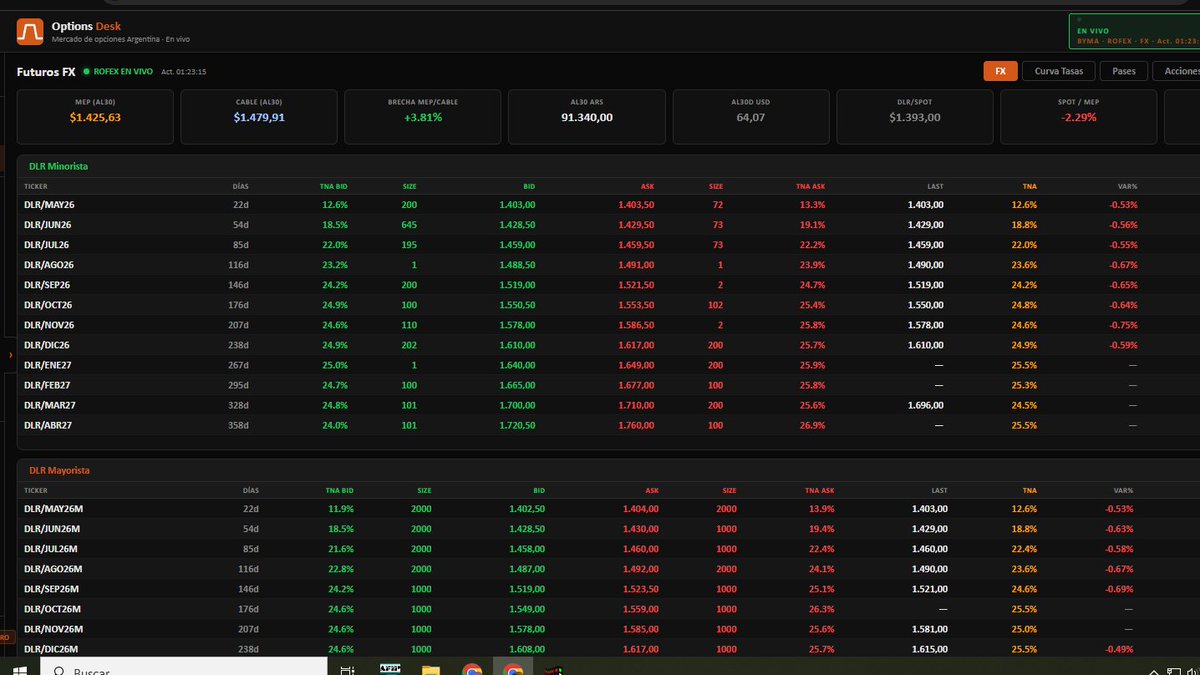Select the MEP (AL30) price card
This screenshot has height=675, width=1200.
click(x=95, y=116)
